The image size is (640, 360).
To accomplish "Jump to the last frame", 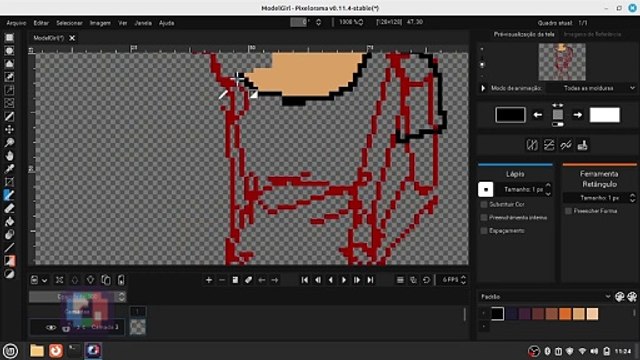I will [x=370, y=280].
